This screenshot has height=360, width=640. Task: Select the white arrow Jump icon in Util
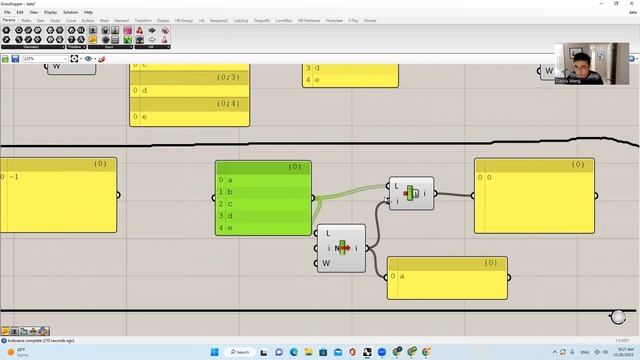[152, 40]
